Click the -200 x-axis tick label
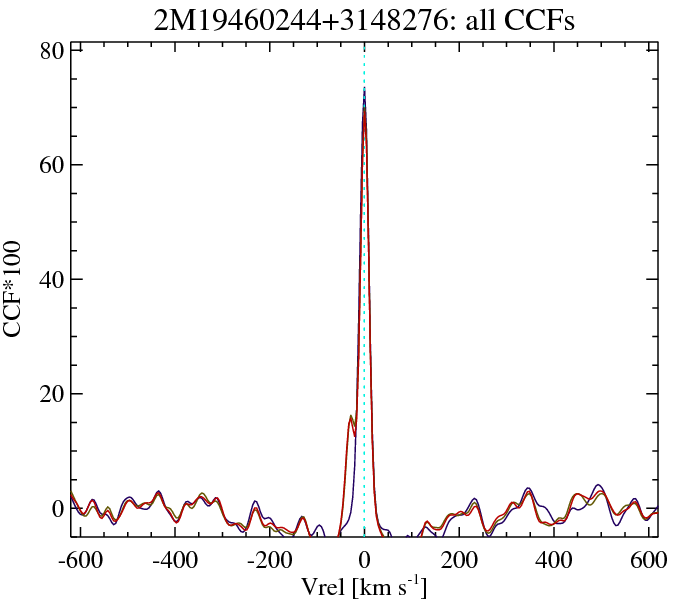The image size is (675, 600). click(x=270, y=559)
